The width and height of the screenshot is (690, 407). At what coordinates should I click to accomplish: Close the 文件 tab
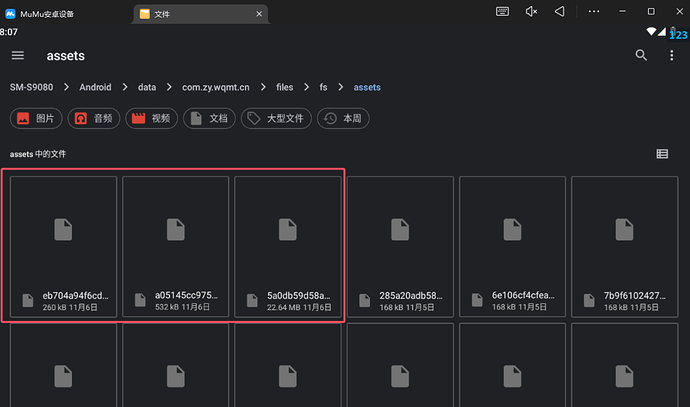pos(258,14)
